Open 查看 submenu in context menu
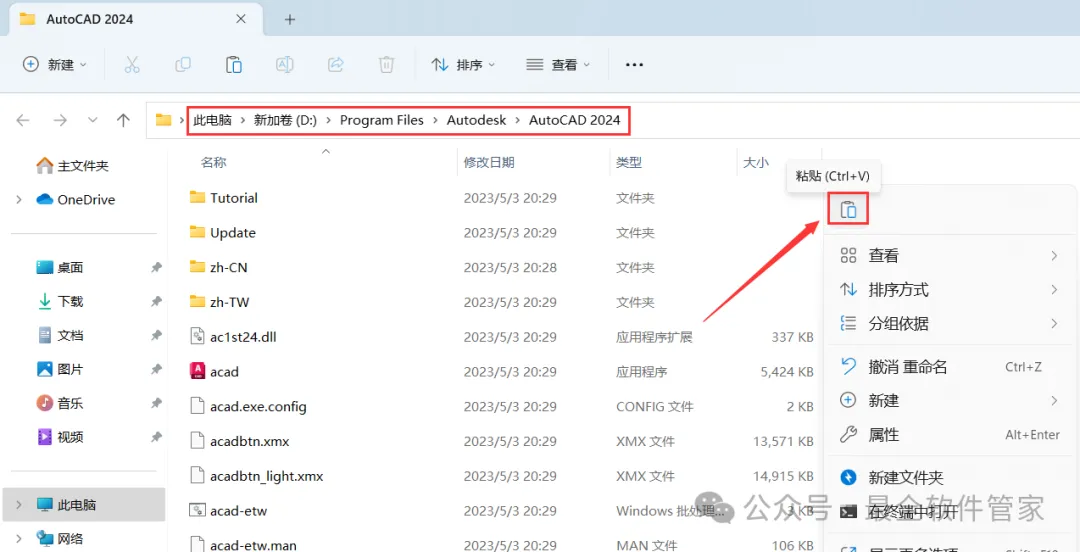The height and width of the screenshot is (552, 1080). 948,256
